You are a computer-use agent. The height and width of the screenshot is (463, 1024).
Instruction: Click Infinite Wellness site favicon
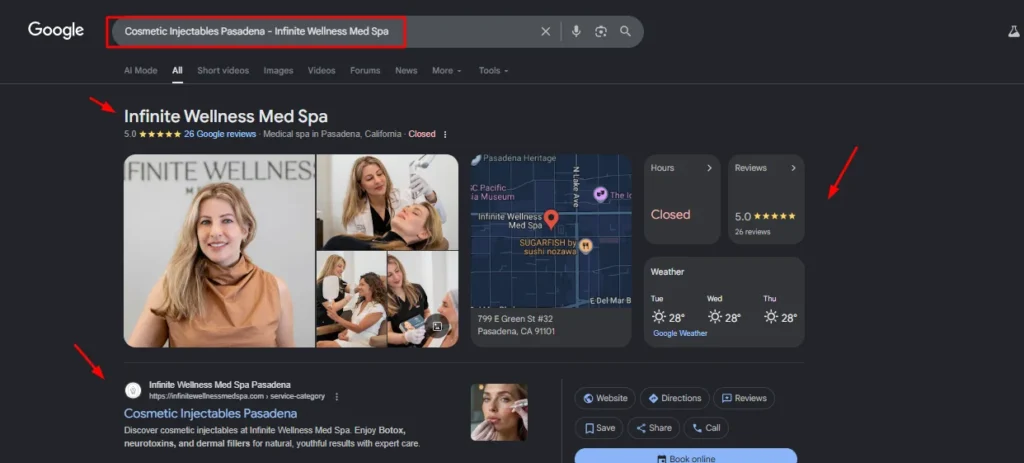pos(133,391)
